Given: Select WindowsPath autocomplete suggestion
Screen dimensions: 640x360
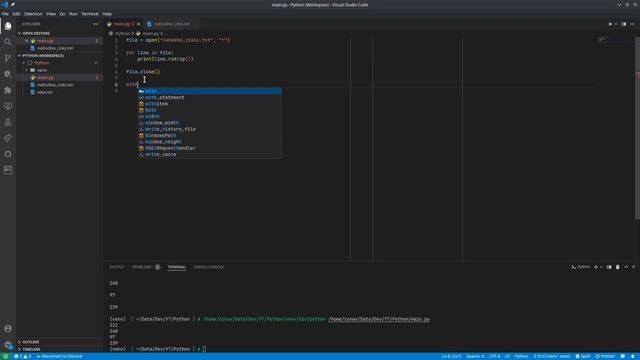Looking at the screenshot, I should click(x=209, y=136).
